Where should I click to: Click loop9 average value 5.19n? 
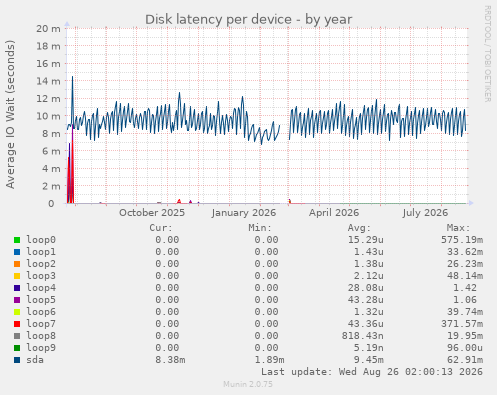click(x=369, y=348)
